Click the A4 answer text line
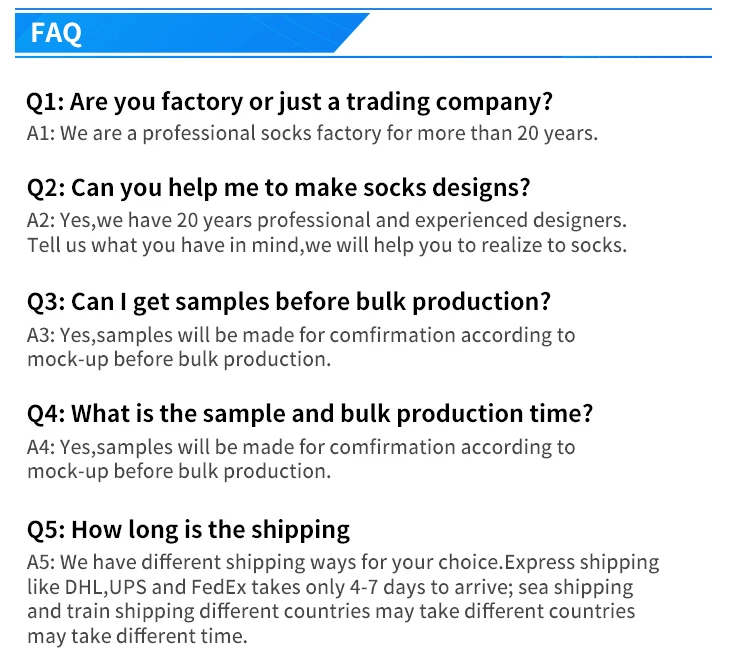 pyautogui.click(x=301, y=447)
